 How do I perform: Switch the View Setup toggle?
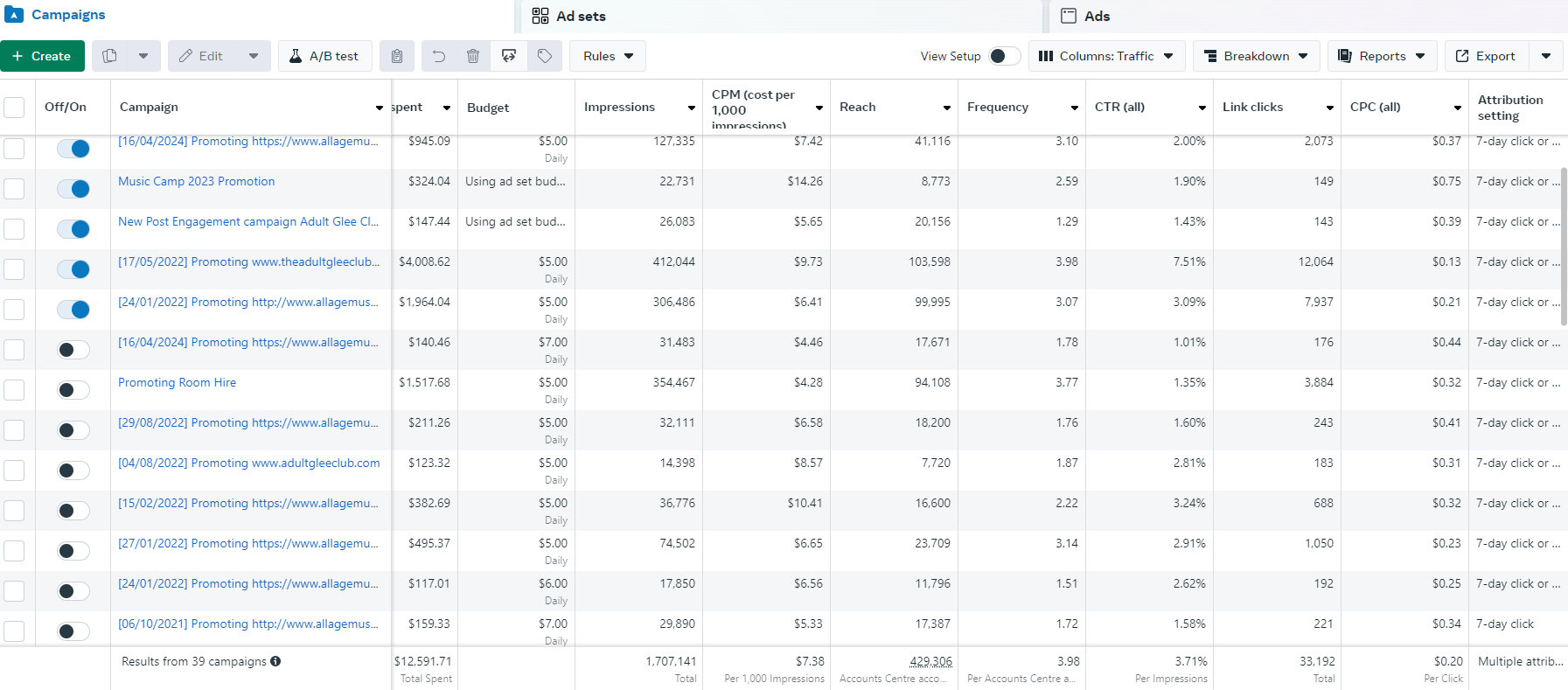pos(1004,56)
